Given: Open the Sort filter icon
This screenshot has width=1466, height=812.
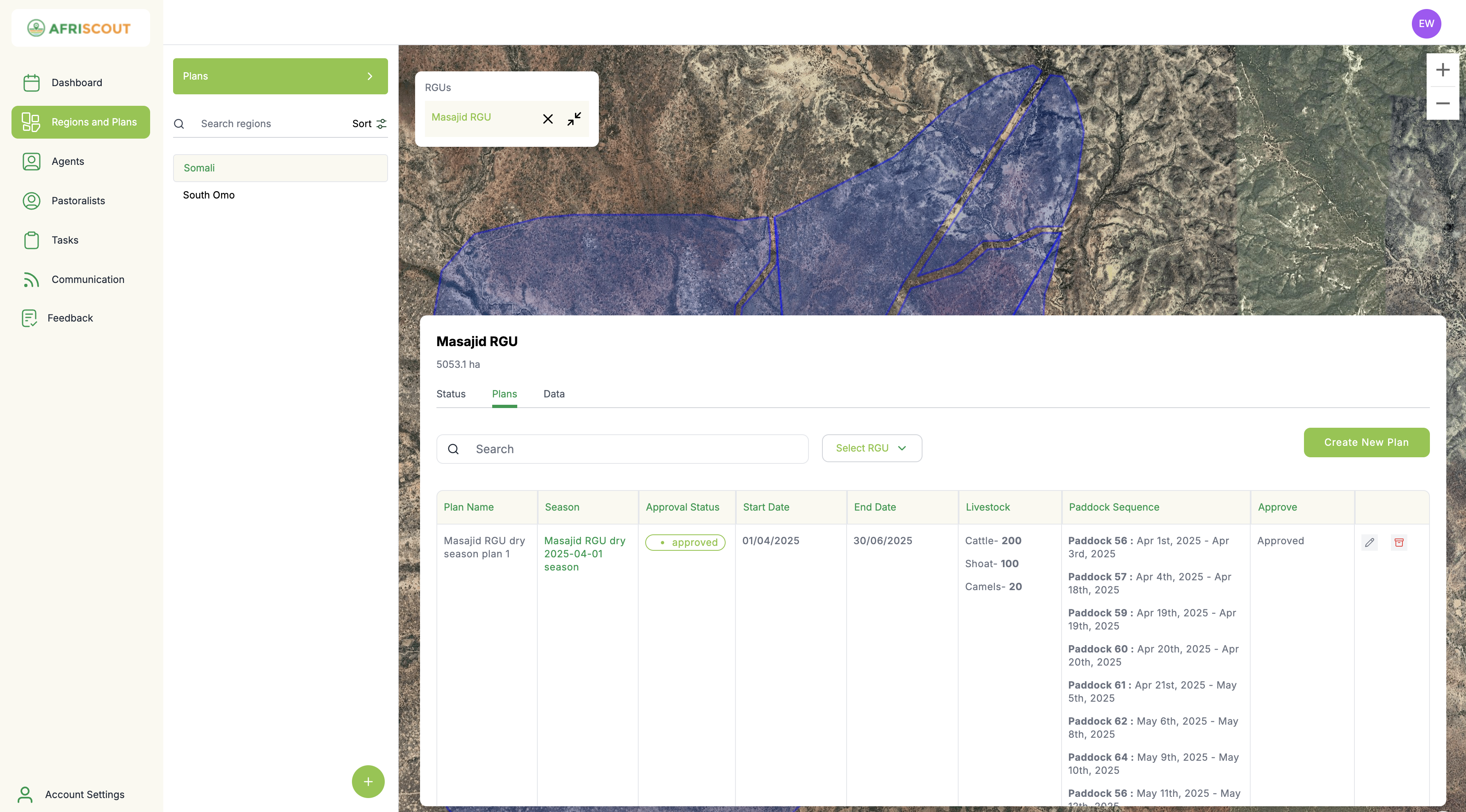Looking at the screenshot, I should pyautogui.click(x=381, y=123).
